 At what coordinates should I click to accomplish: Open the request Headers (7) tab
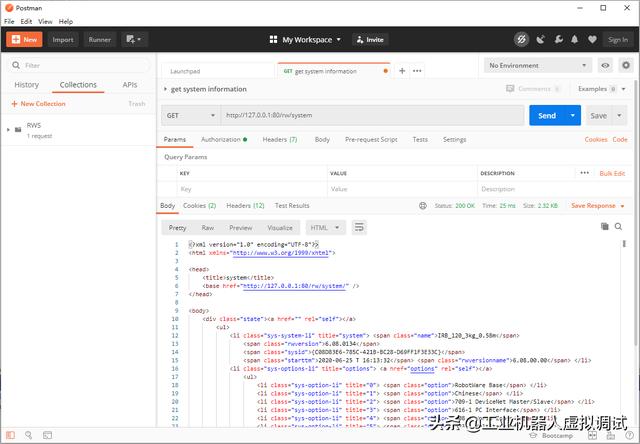(280, 139)
